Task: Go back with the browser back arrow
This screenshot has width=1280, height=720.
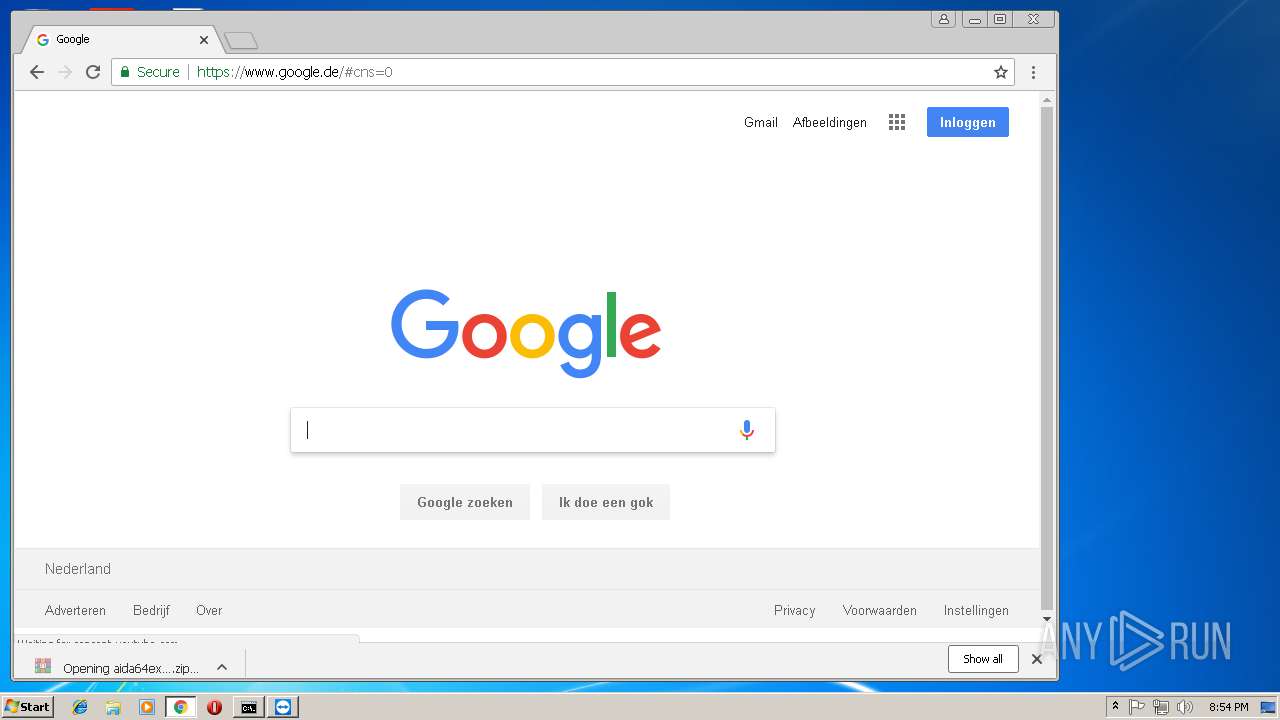Action: [37, 72]
